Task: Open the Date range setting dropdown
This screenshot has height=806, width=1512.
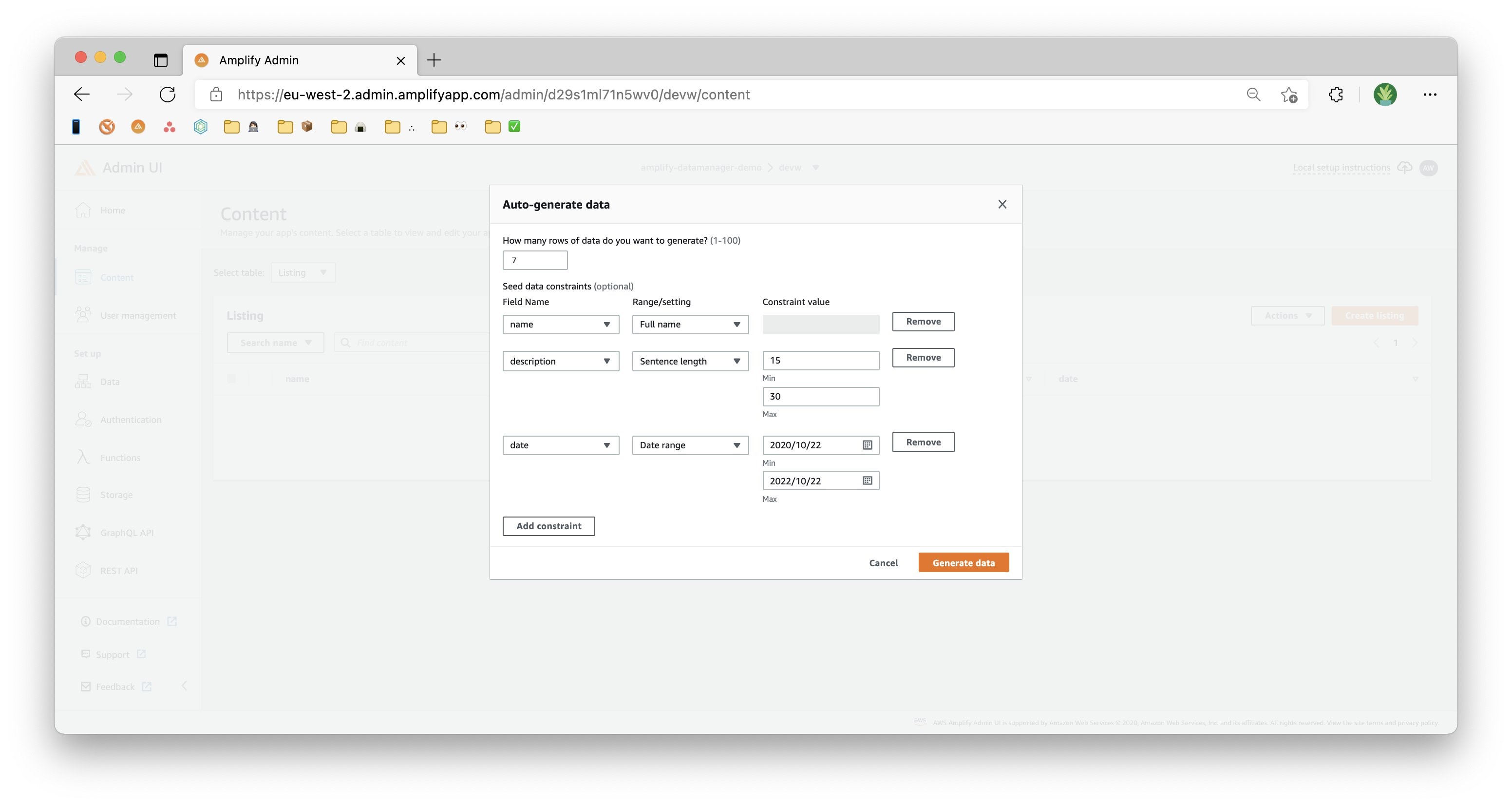Action: (x=690, y=445)
